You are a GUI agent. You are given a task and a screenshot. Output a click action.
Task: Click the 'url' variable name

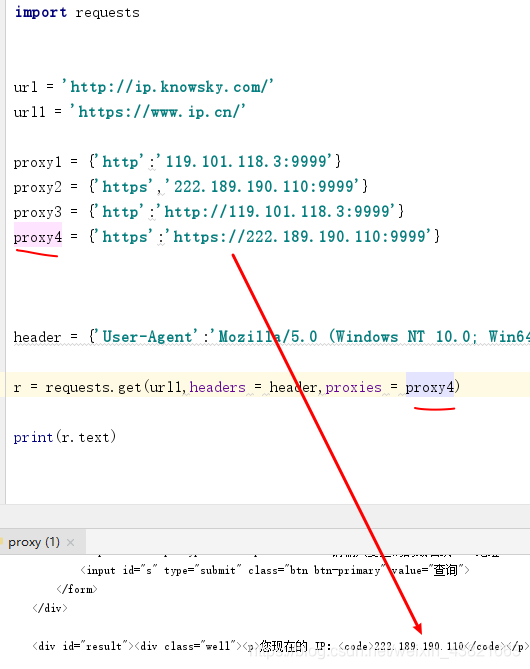[x=26, y=87]
